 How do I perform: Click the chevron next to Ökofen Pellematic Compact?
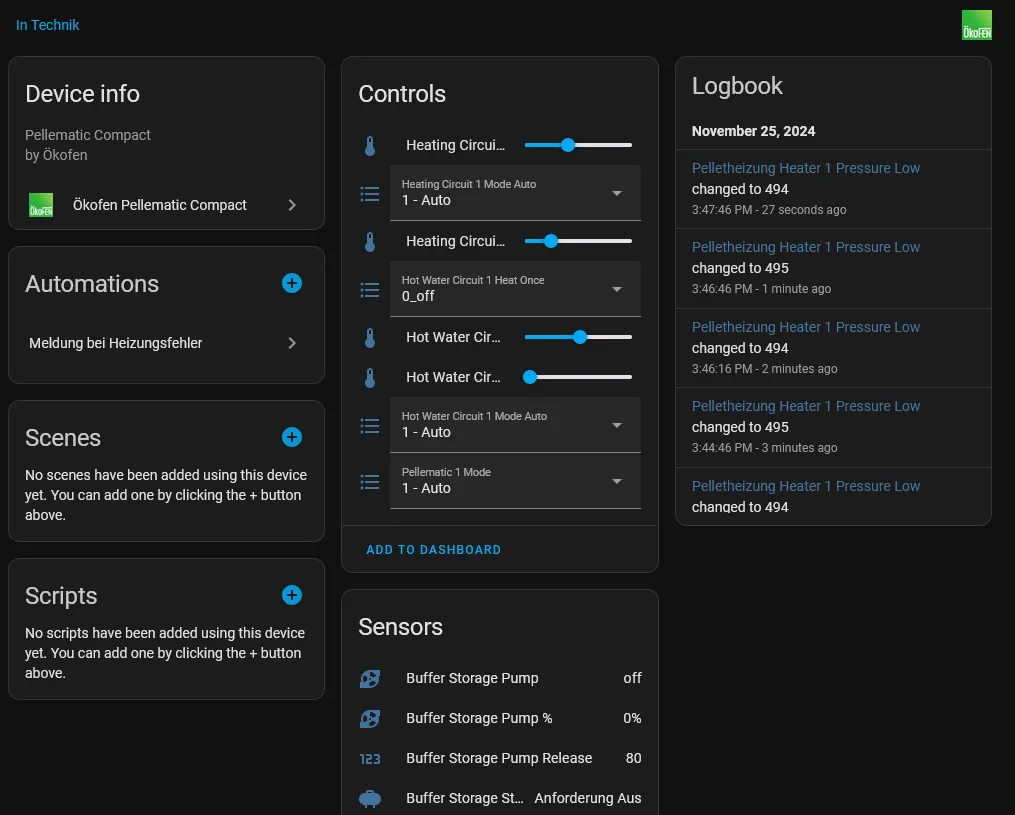[292, 205]
